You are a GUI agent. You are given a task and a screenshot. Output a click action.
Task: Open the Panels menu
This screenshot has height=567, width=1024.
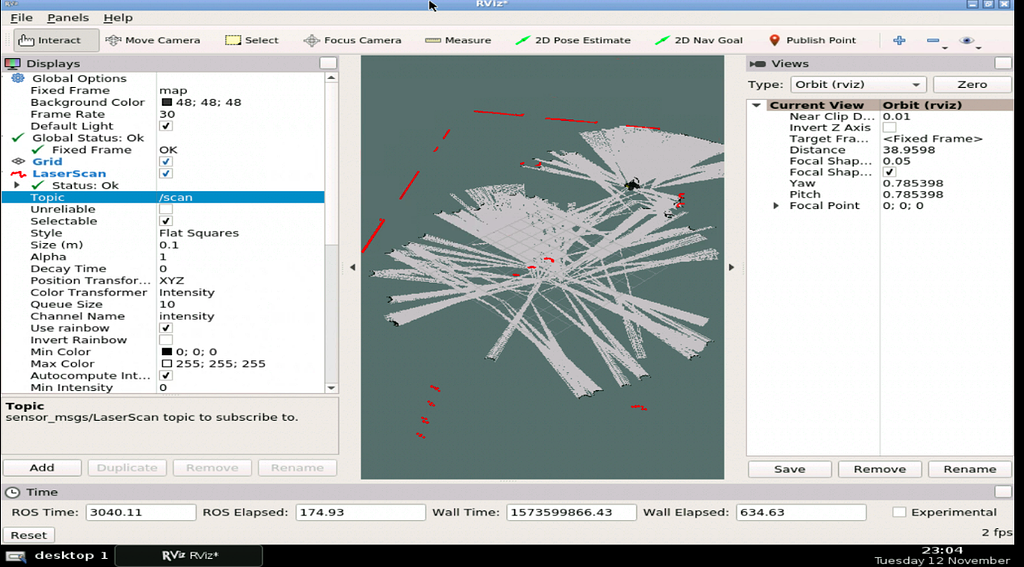(x=68, y=18)
